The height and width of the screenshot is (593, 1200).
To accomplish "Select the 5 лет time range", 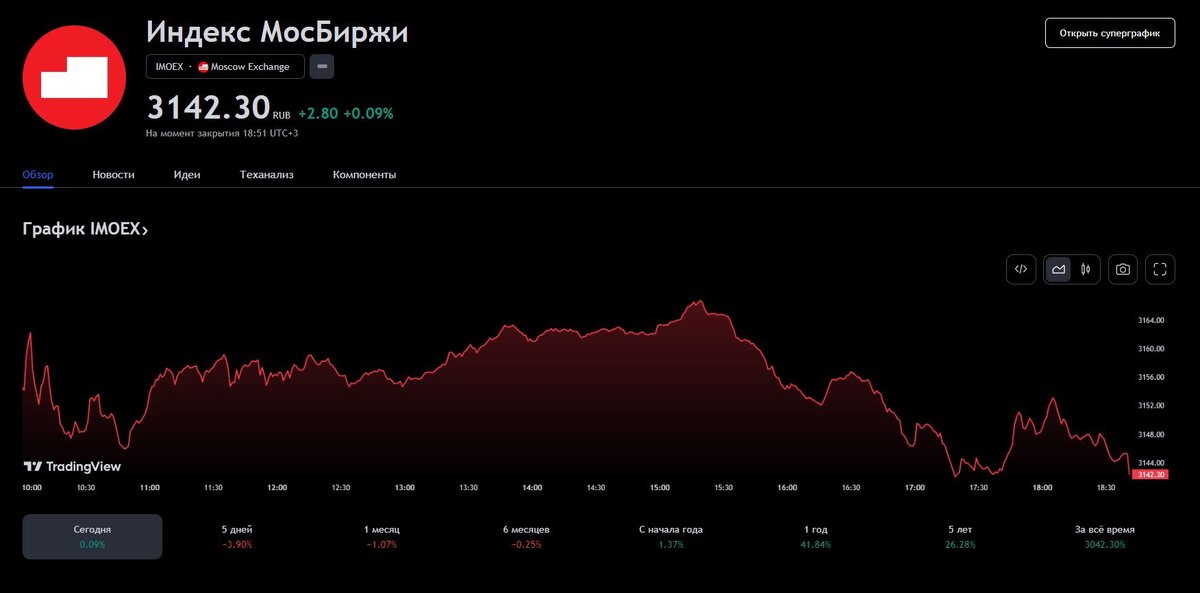I will click(960, 536).
